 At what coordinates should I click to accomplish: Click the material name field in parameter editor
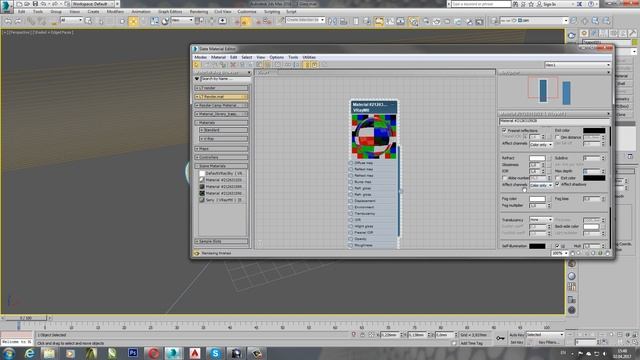point(554,121)
